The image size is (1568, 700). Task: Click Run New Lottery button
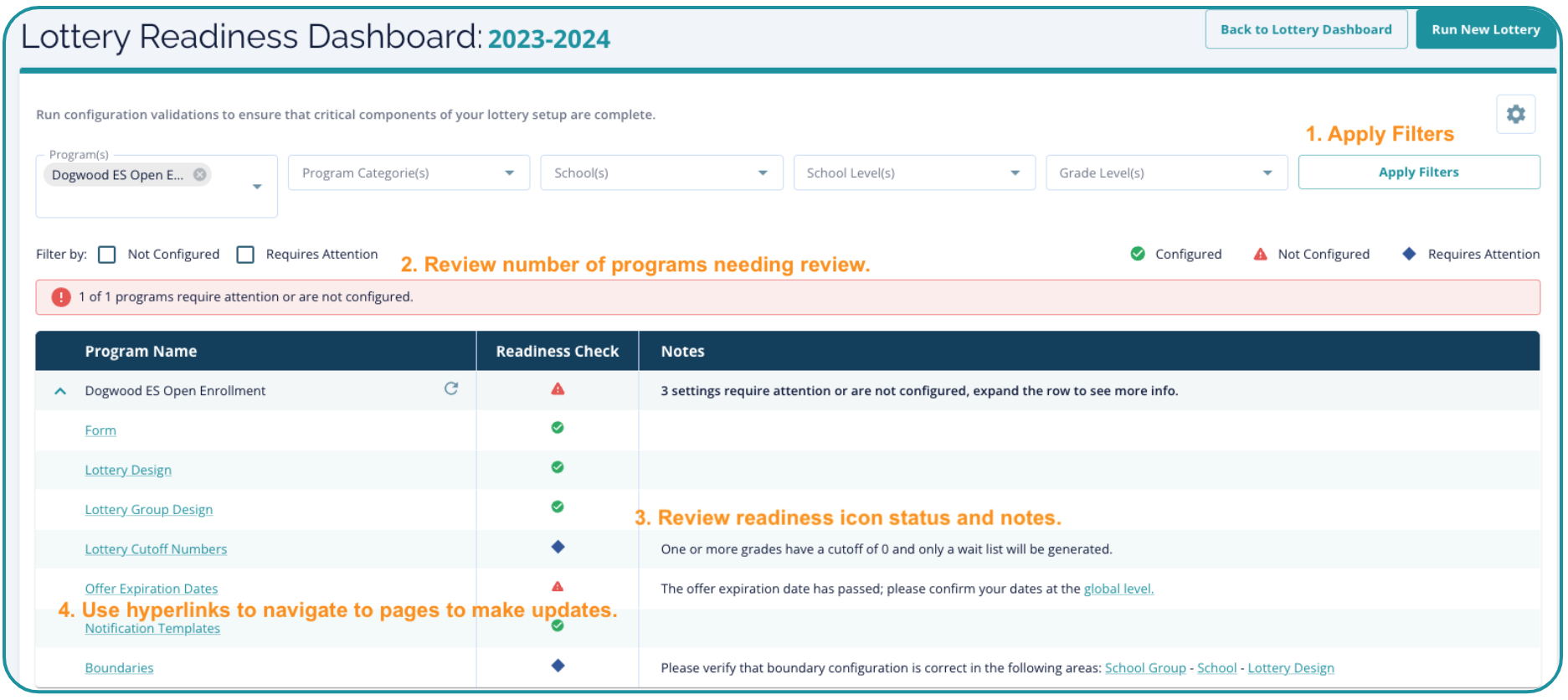coord(1485,30)
